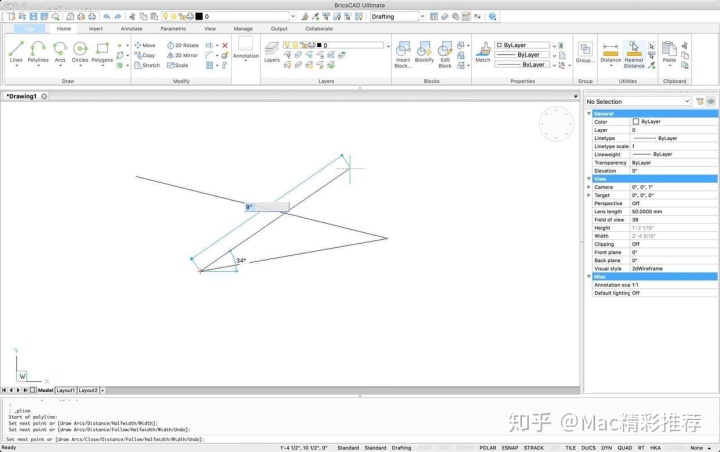The image size is (720, 452).
Task: Select the Polygons tool
Action: click(102, 51)
